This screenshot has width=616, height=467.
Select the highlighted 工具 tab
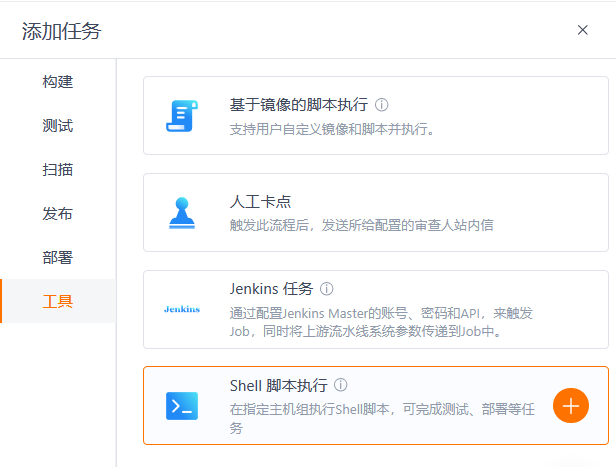click(x=58, y=301)
